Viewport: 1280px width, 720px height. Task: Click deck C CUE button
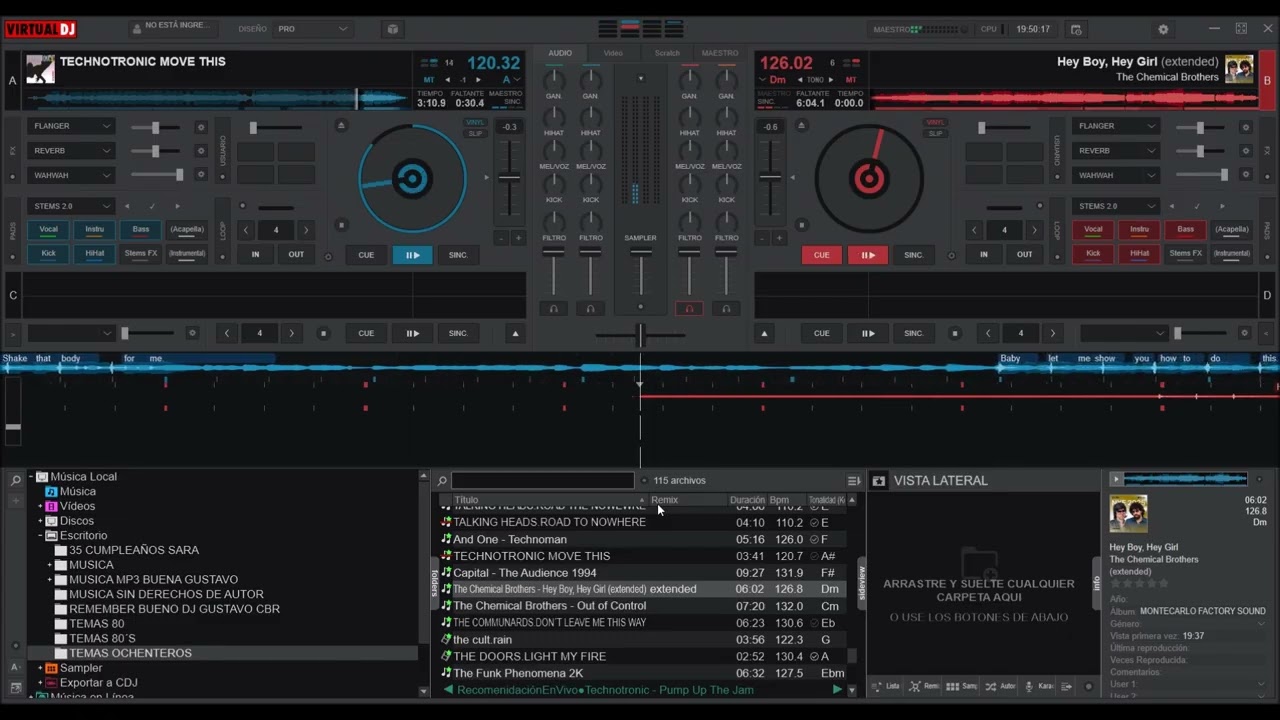366,333
